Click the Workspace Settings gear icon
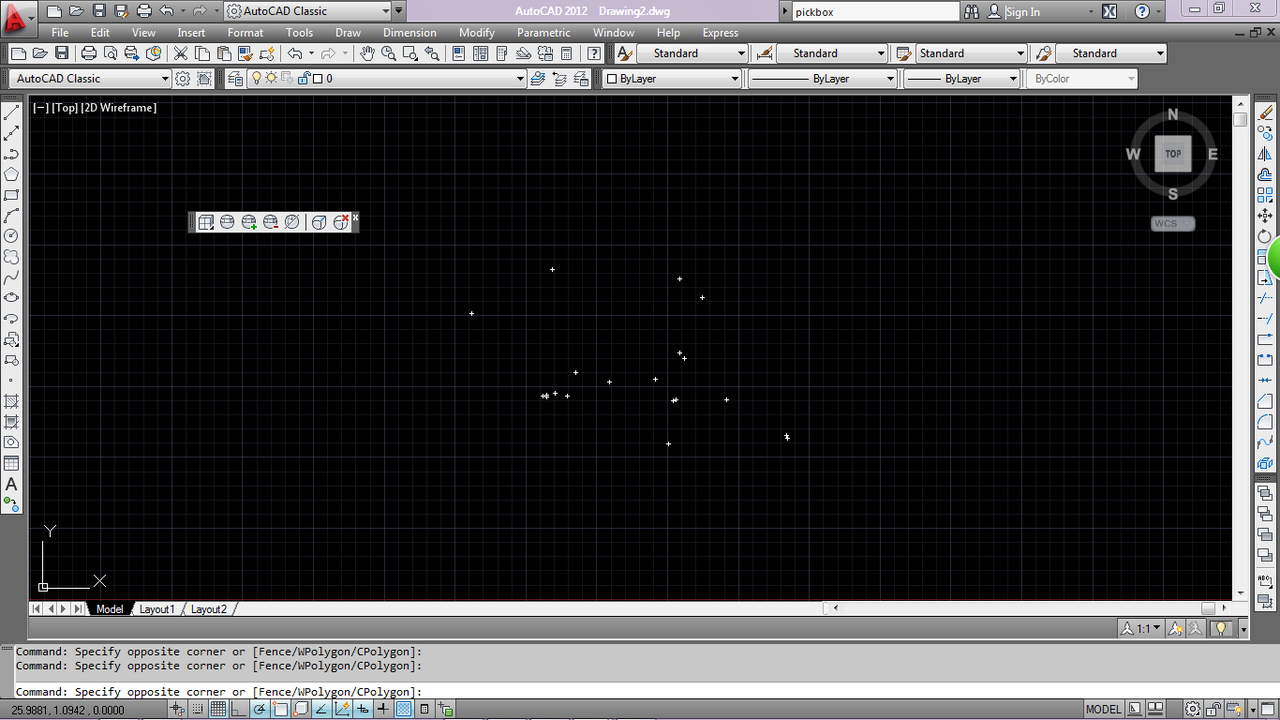 click(x=183, y=78)
